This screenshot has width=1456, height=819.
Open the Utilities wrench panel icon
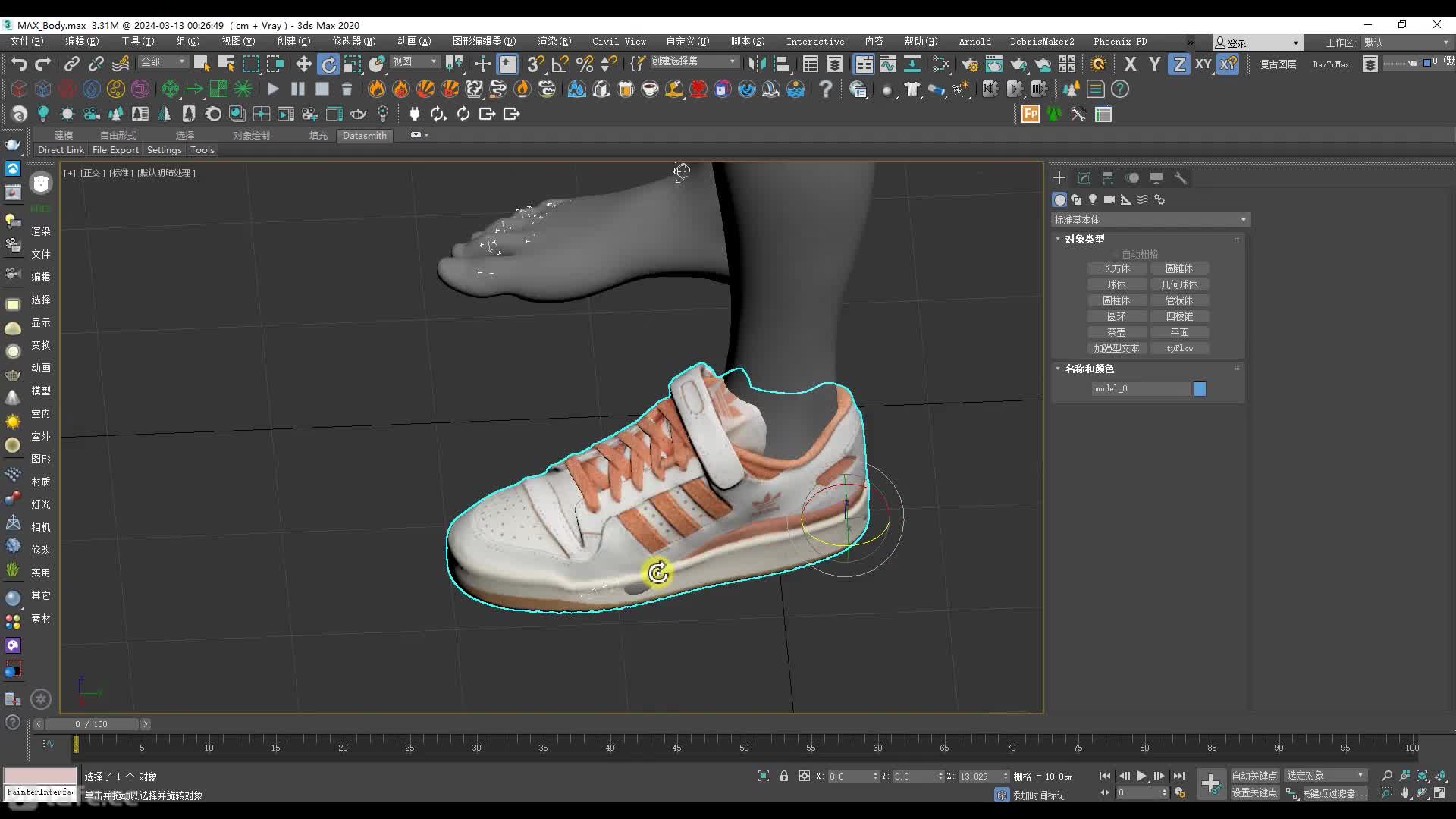pos(1180,177)
